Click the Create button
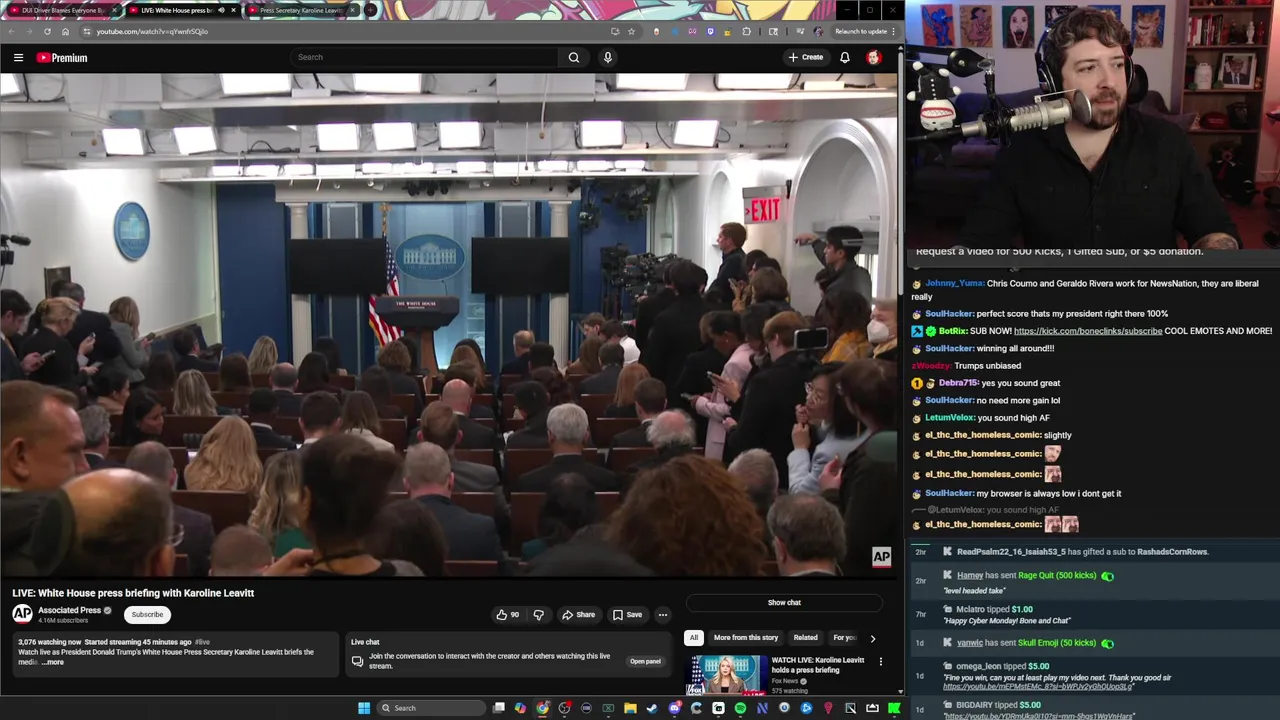 click(x=805, y=57)
